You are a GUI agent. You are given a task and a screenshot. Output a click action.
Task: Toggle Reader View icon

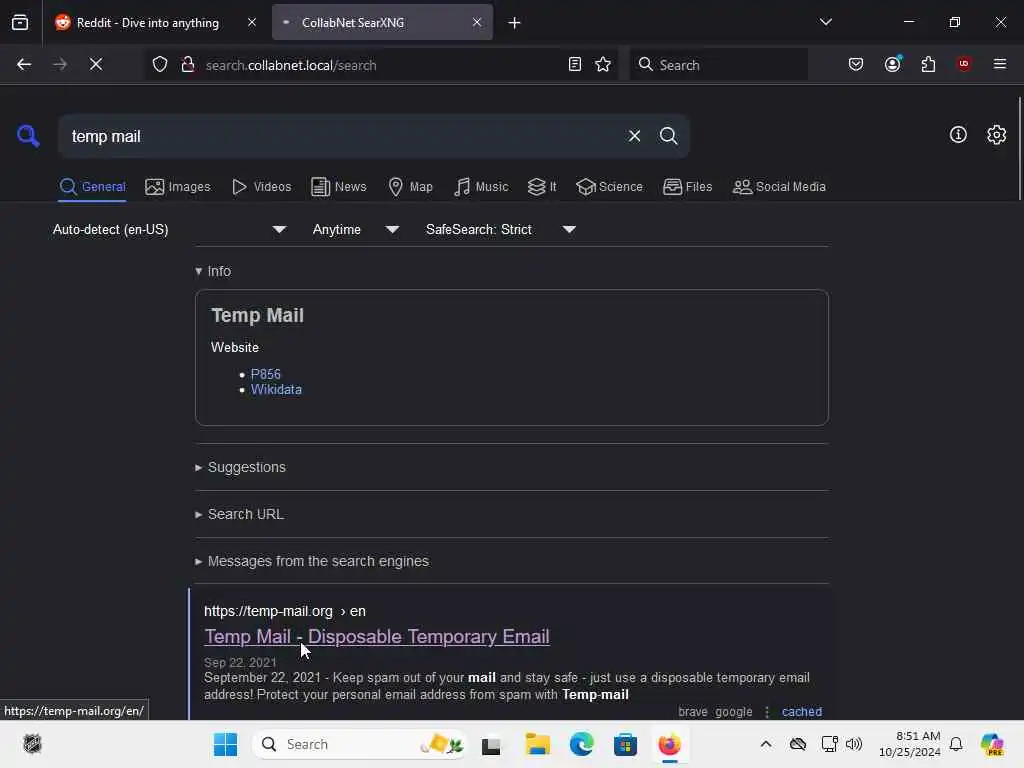(x=574, y=64)
